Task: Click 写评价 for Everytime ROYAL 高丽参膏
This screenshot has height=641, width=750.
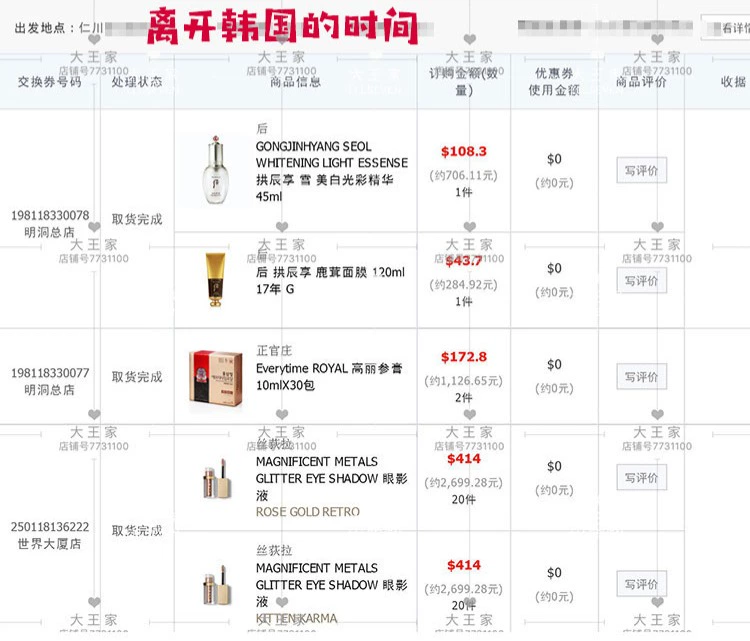Action: tap(641, 376)
